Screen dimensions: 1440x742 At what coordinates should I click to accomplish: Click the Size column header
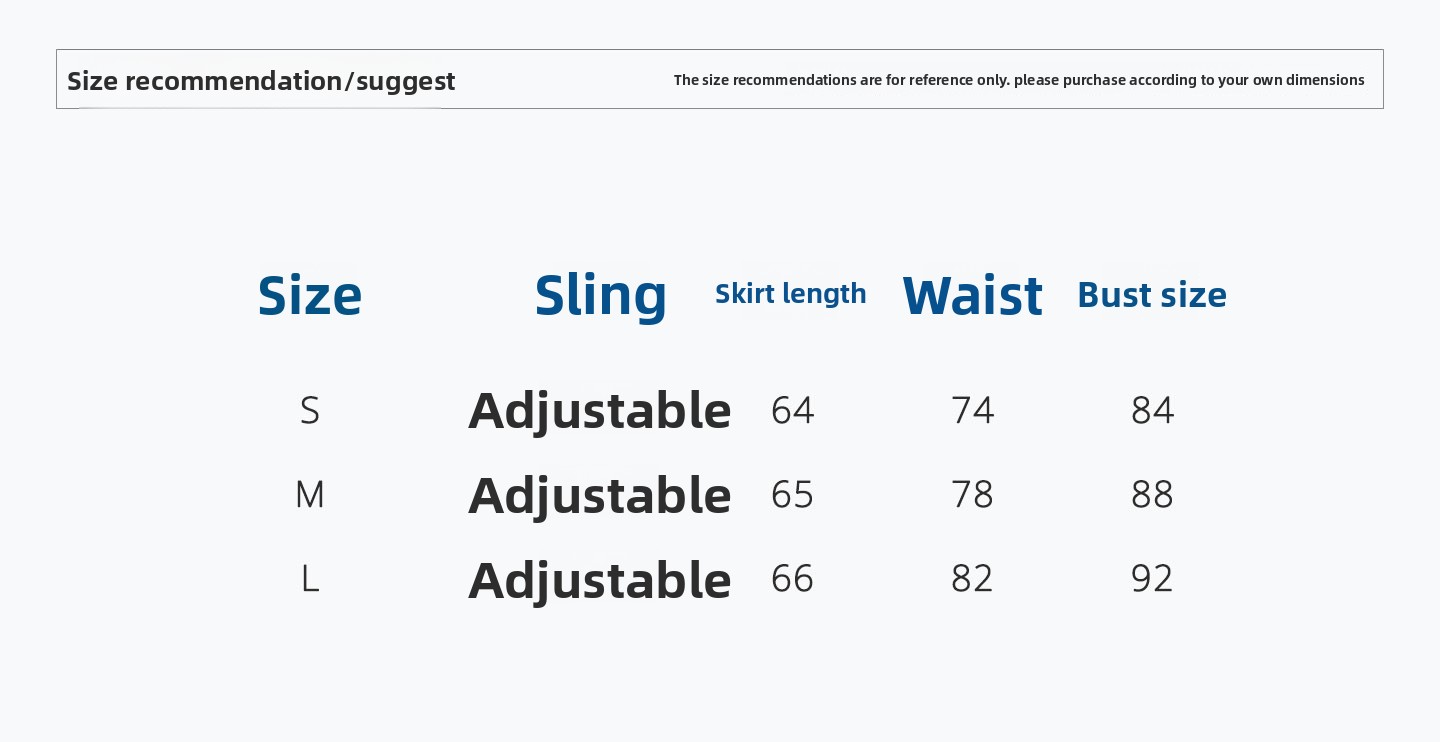[x=310, y=295]
